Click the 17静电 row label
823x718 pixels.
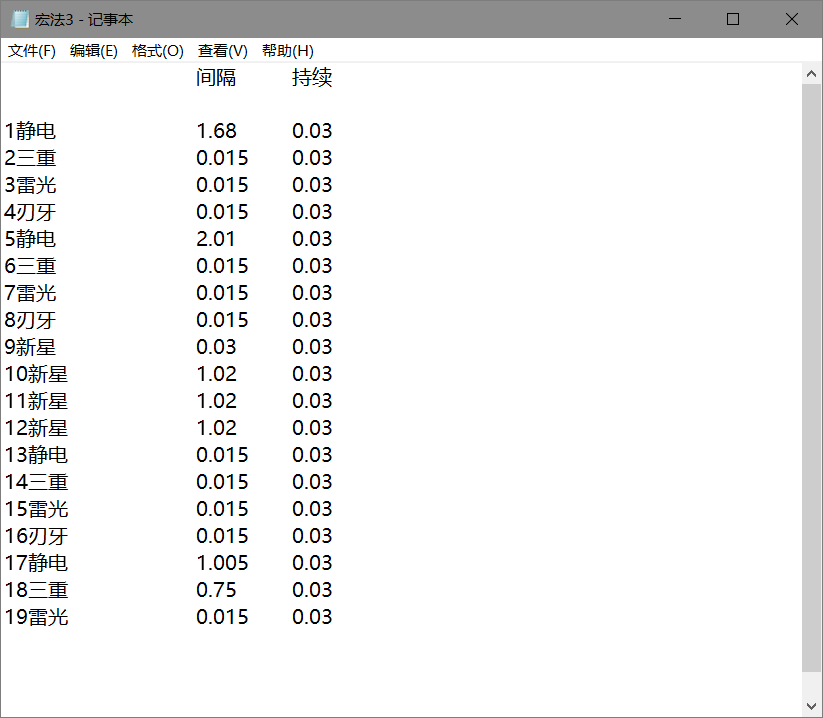pyautogui.click(x=36, y=563)
